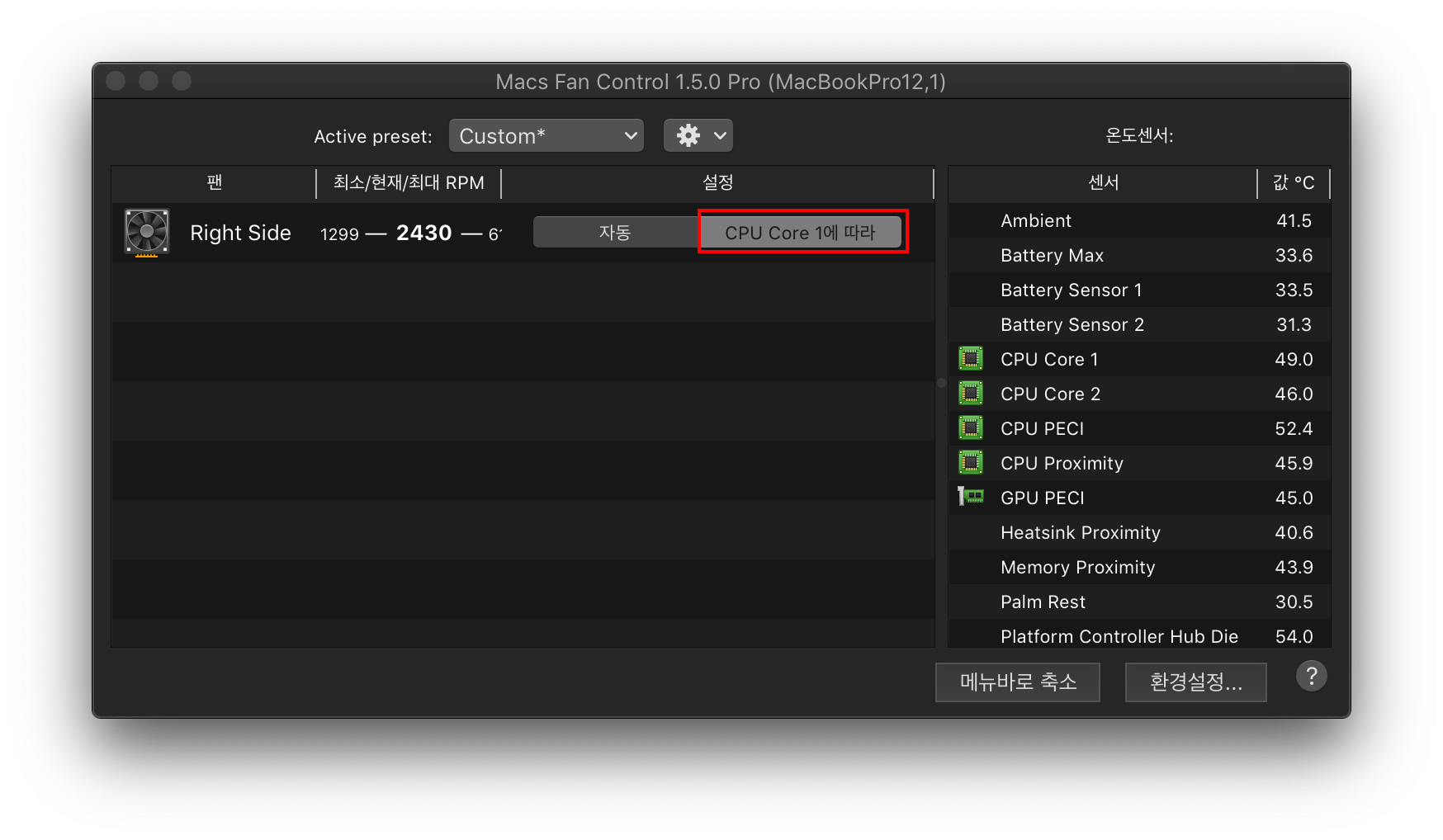Select the Palm Rest sensor row
This screenshot has width=1443, height=840.
tap(1140, 602)
